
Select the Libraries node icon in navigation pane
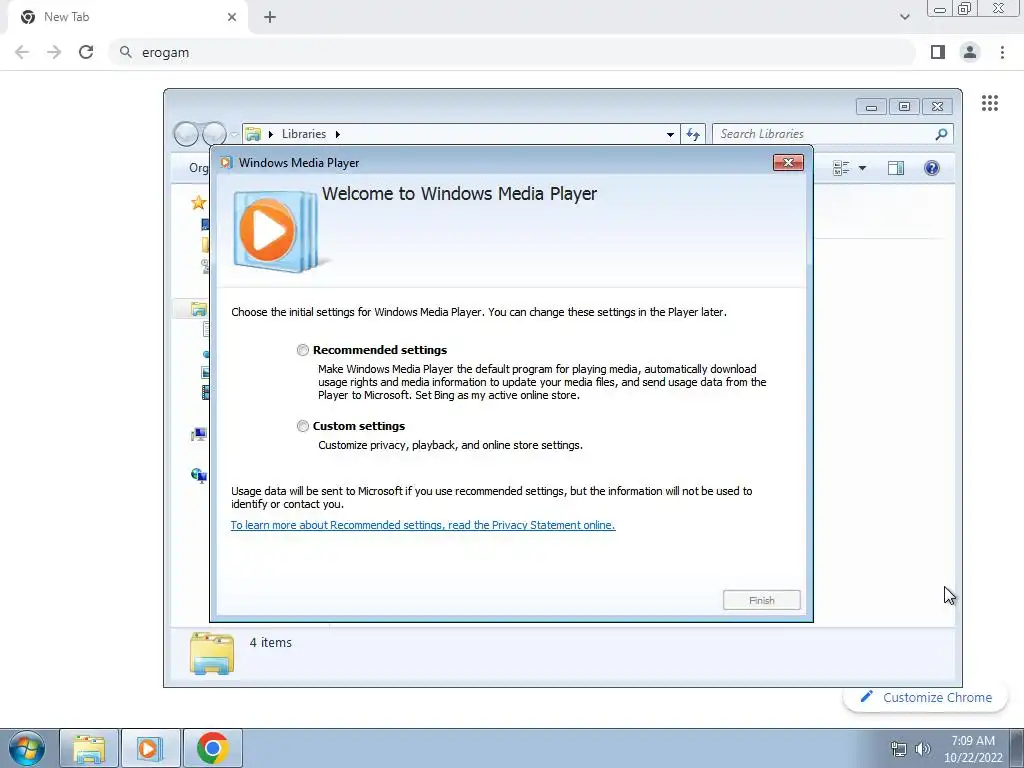tap(199, 309)
